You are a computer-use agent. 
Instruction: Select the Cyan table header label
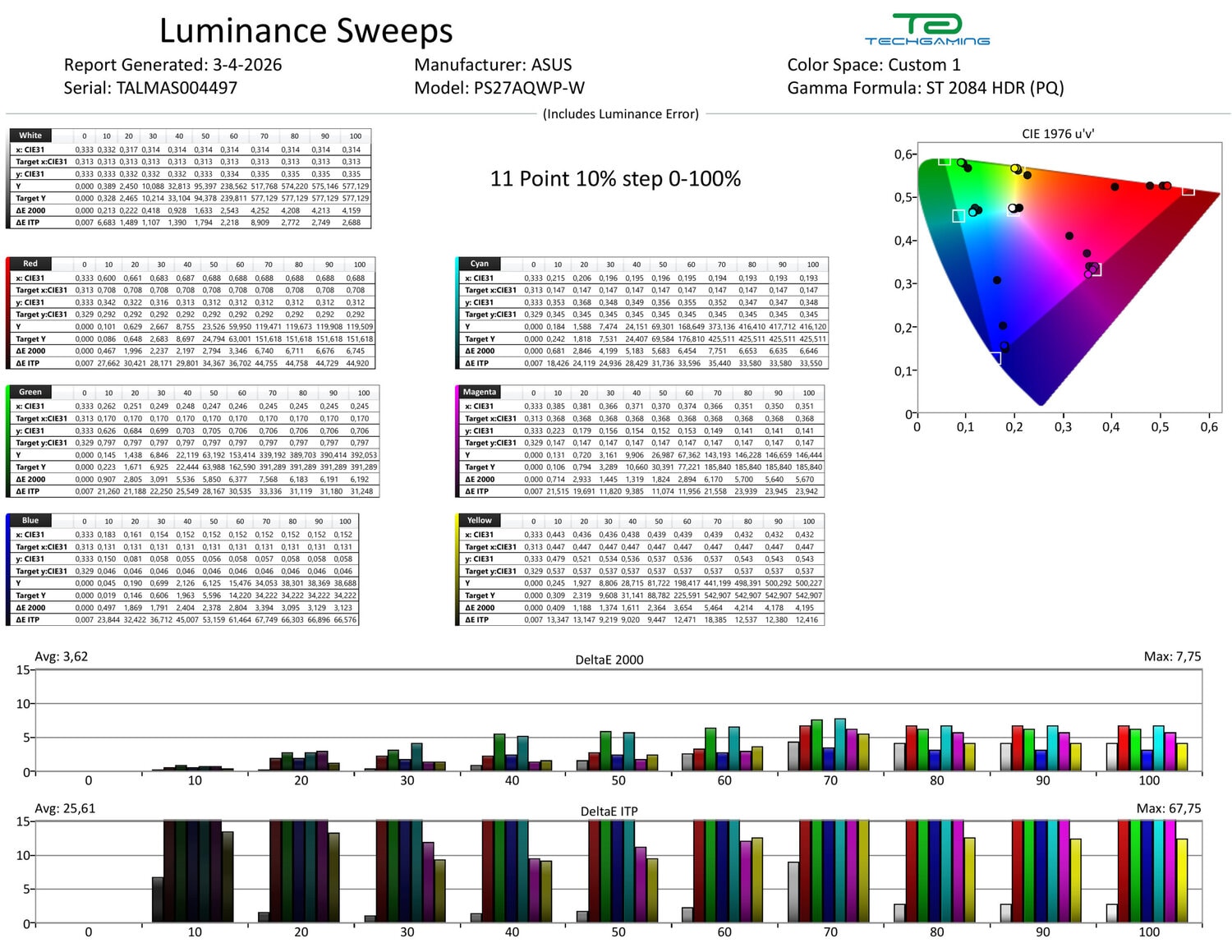click(x=480, y=264)
